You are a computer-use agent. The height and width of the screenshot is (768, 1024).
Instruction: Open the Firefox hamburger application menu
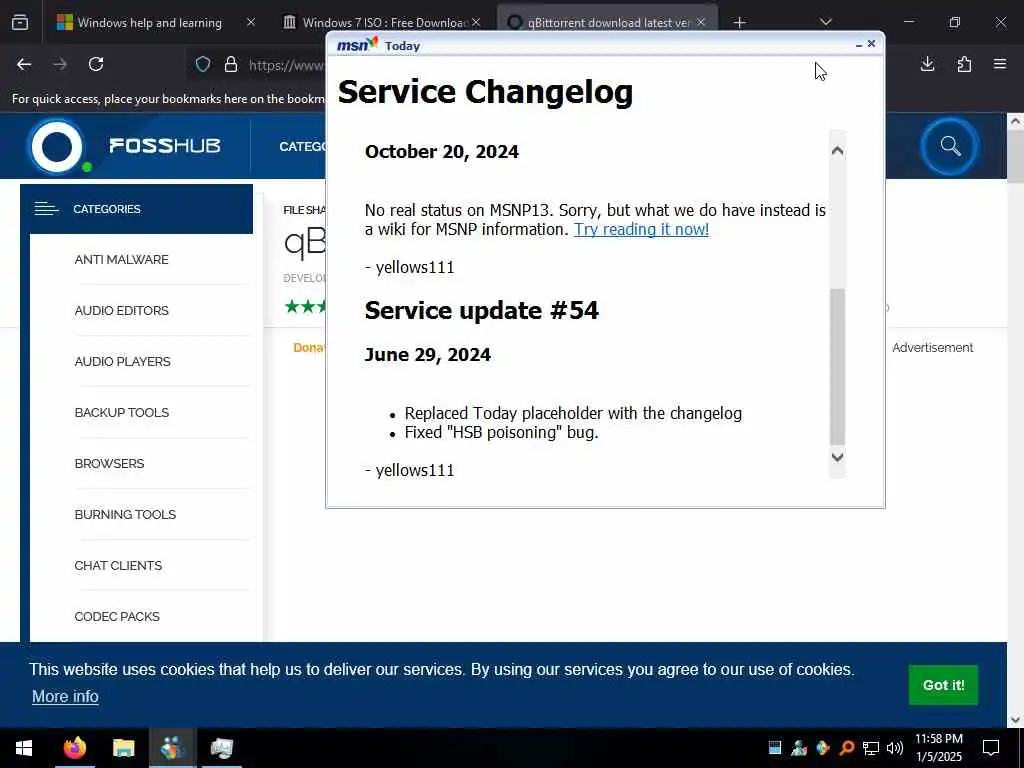(x=1000, y=64)
